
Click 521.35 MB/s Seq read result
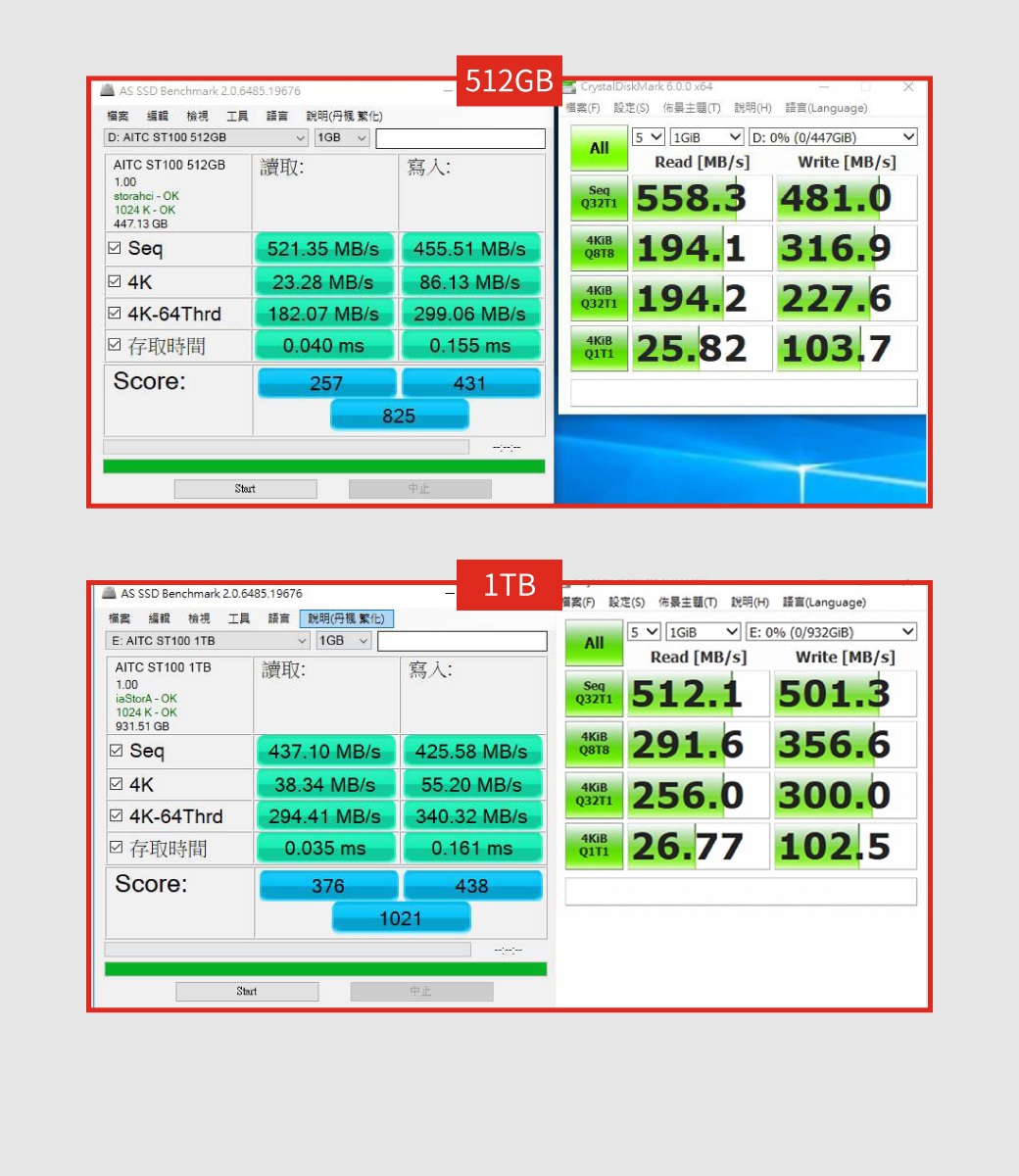pyautogui.click(x=323, y=249)
